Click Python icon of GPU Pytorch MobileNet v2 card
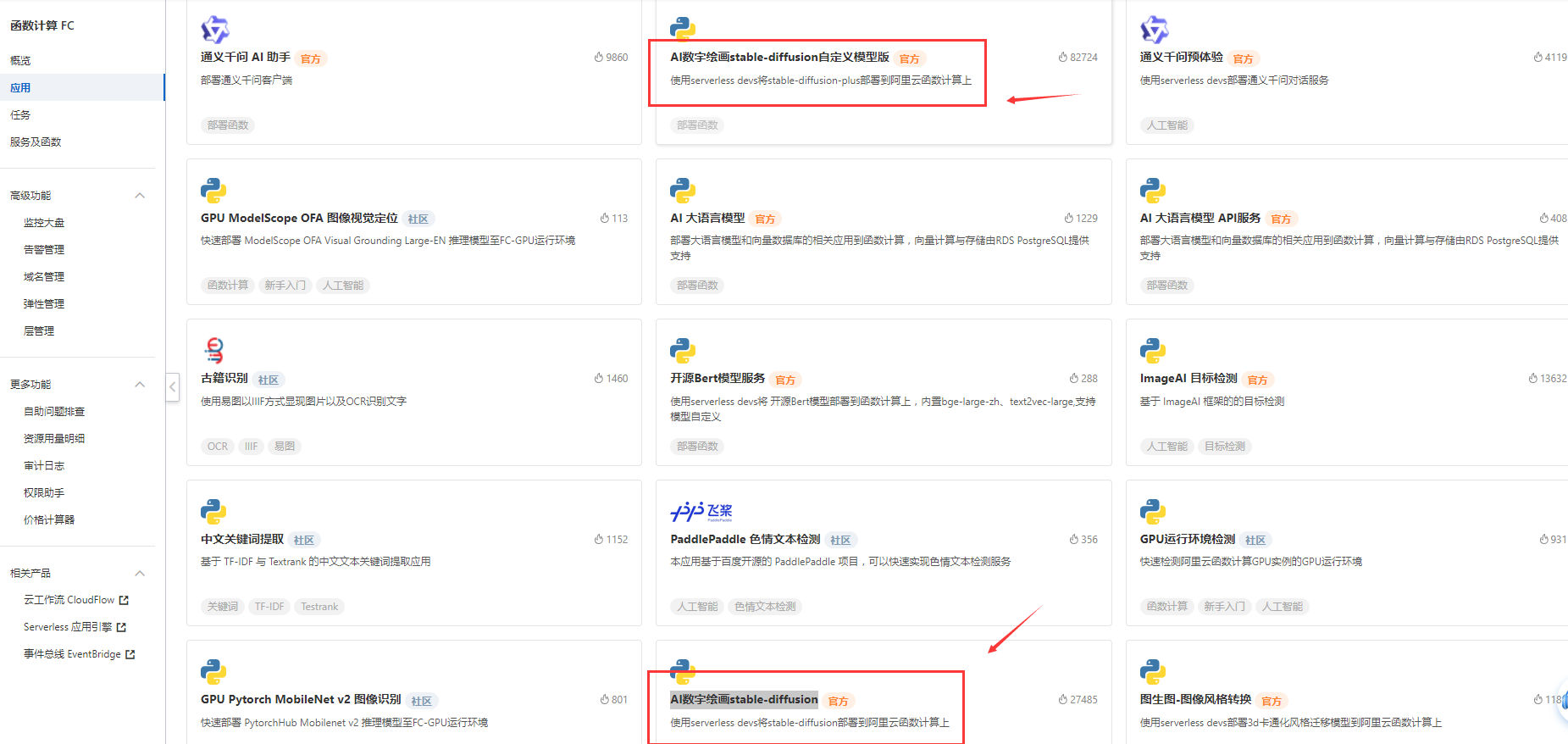 213,672
